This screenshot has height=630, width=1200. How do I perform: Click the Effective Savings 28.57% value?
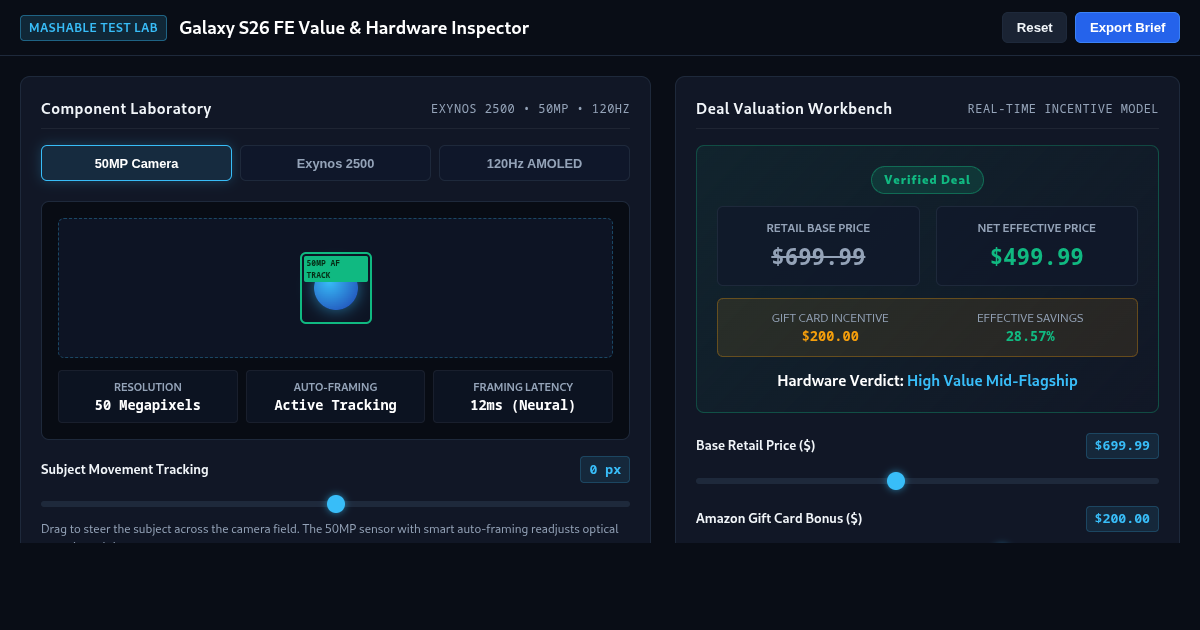click(1030, 337)
